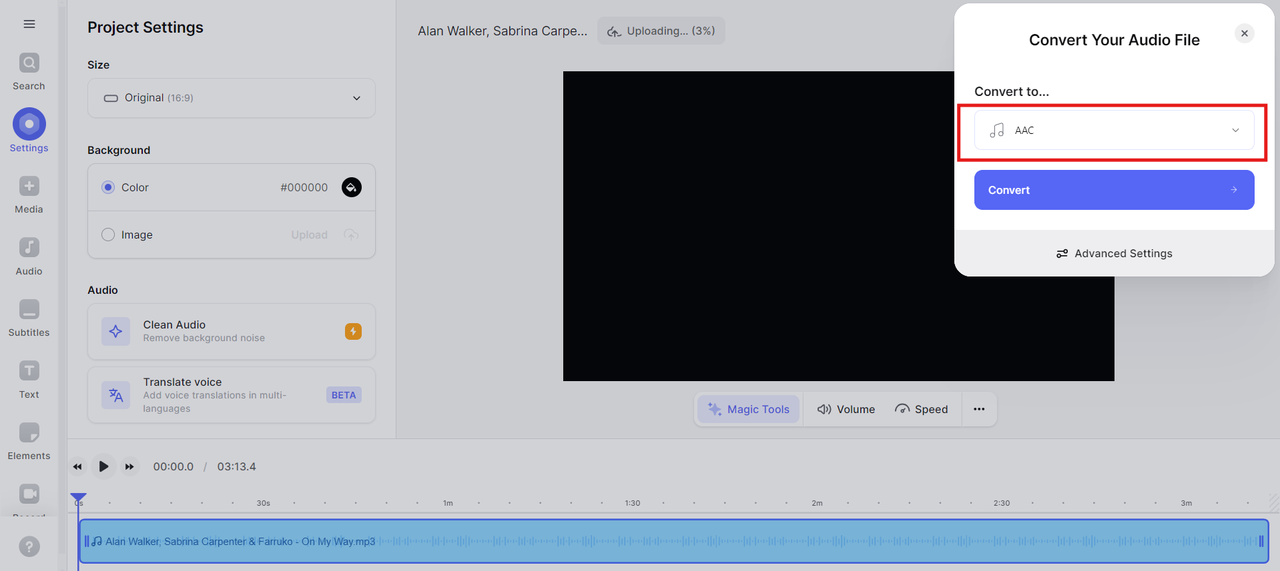Viewport: 1280px width, 571px height.
Task: Click Translate voice option
Action: (x=231, y=395)
